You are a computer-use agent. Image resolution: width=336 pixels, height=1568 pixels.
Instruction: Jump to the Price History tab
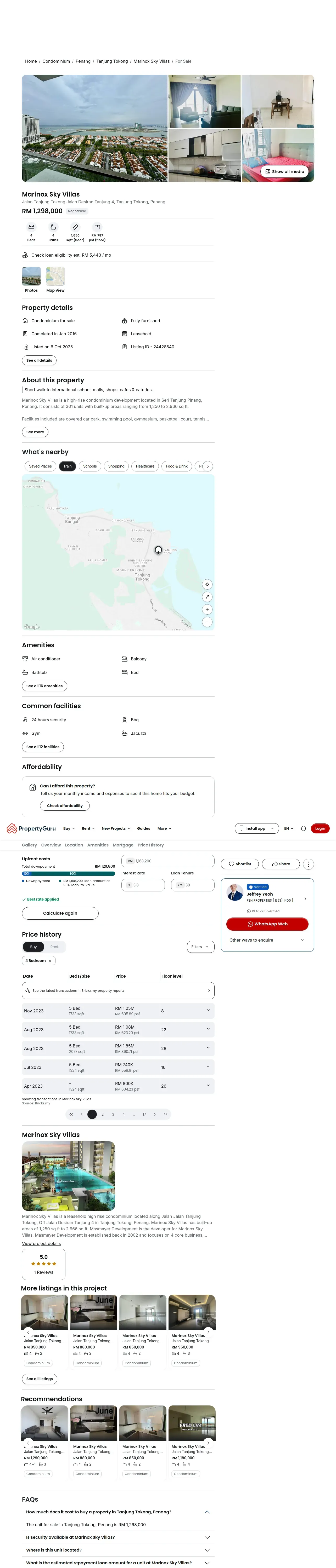(151, 845)
